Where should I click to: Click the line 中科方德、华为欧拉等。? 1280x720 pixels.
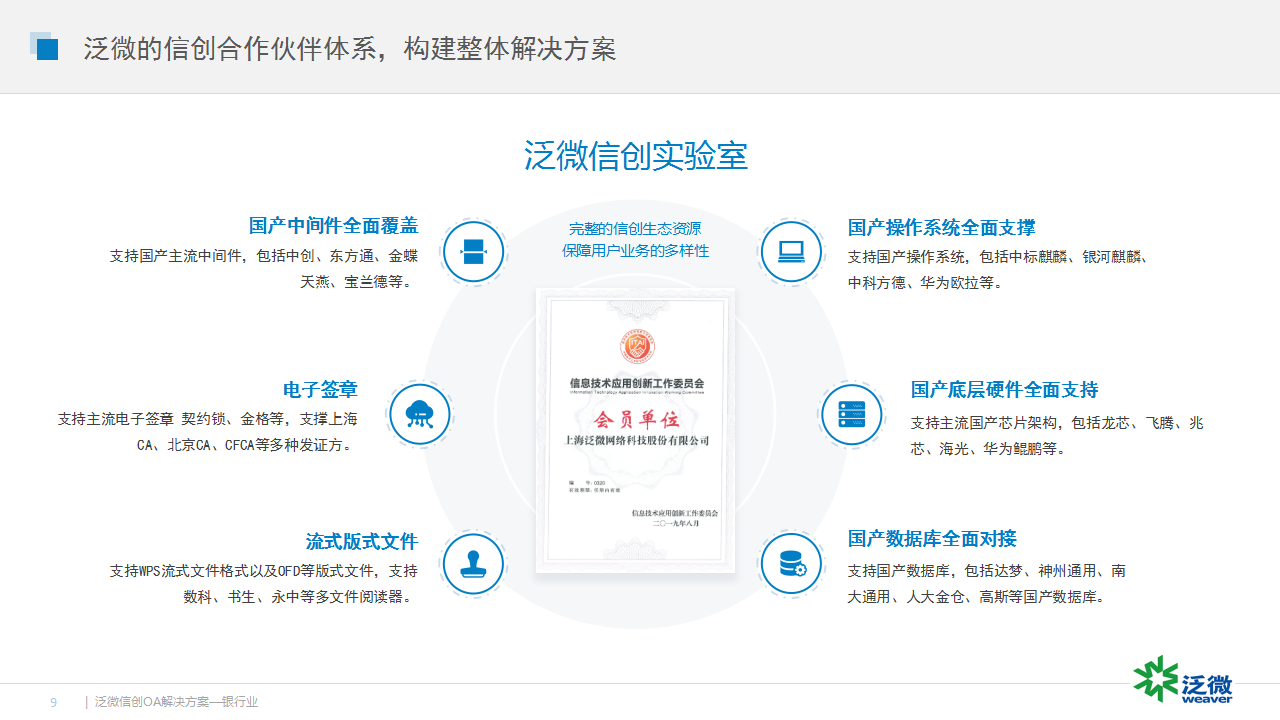tap(925, 283)
